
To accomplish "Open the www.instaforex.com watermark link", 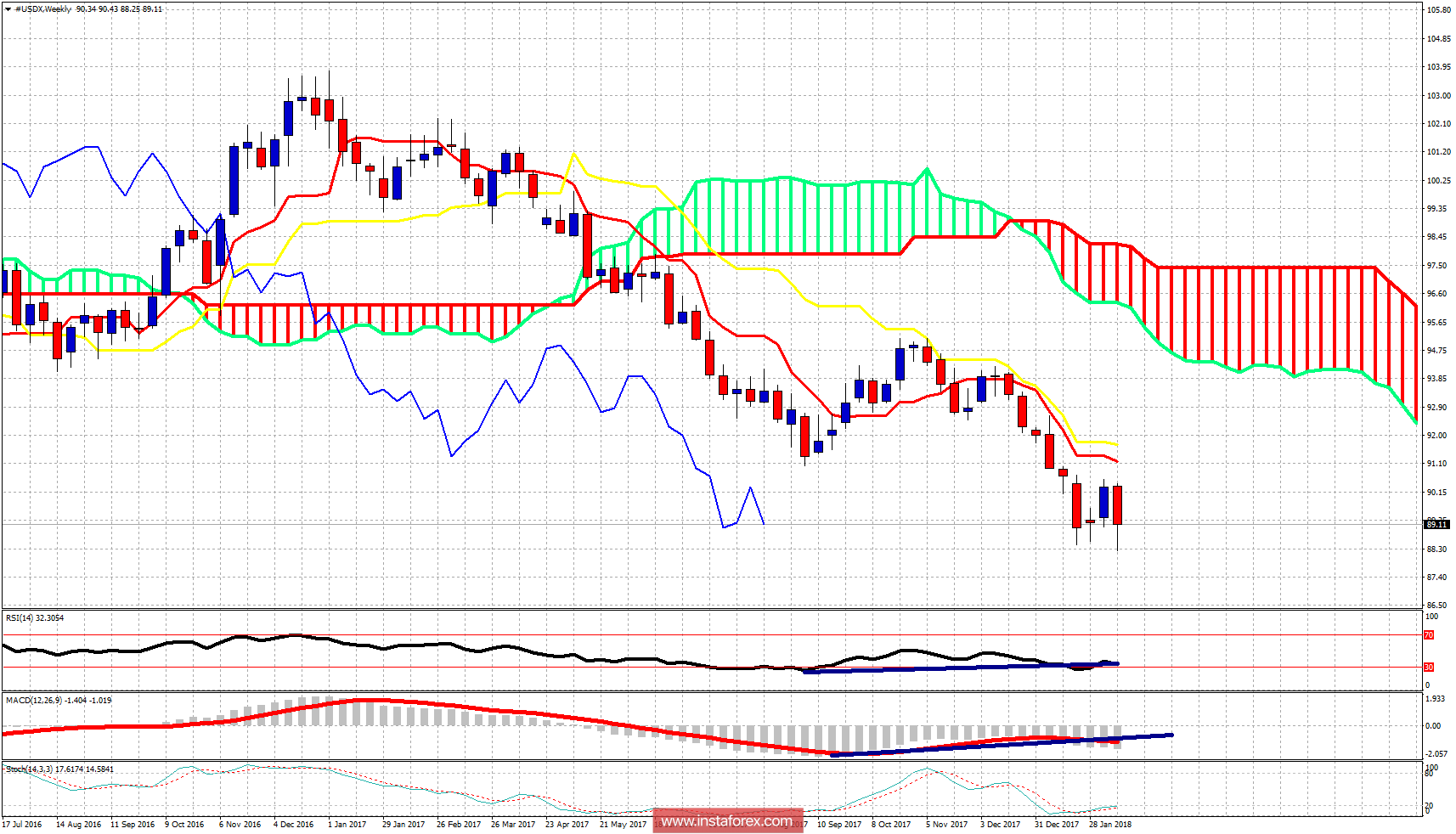I will tap(728, 820).
